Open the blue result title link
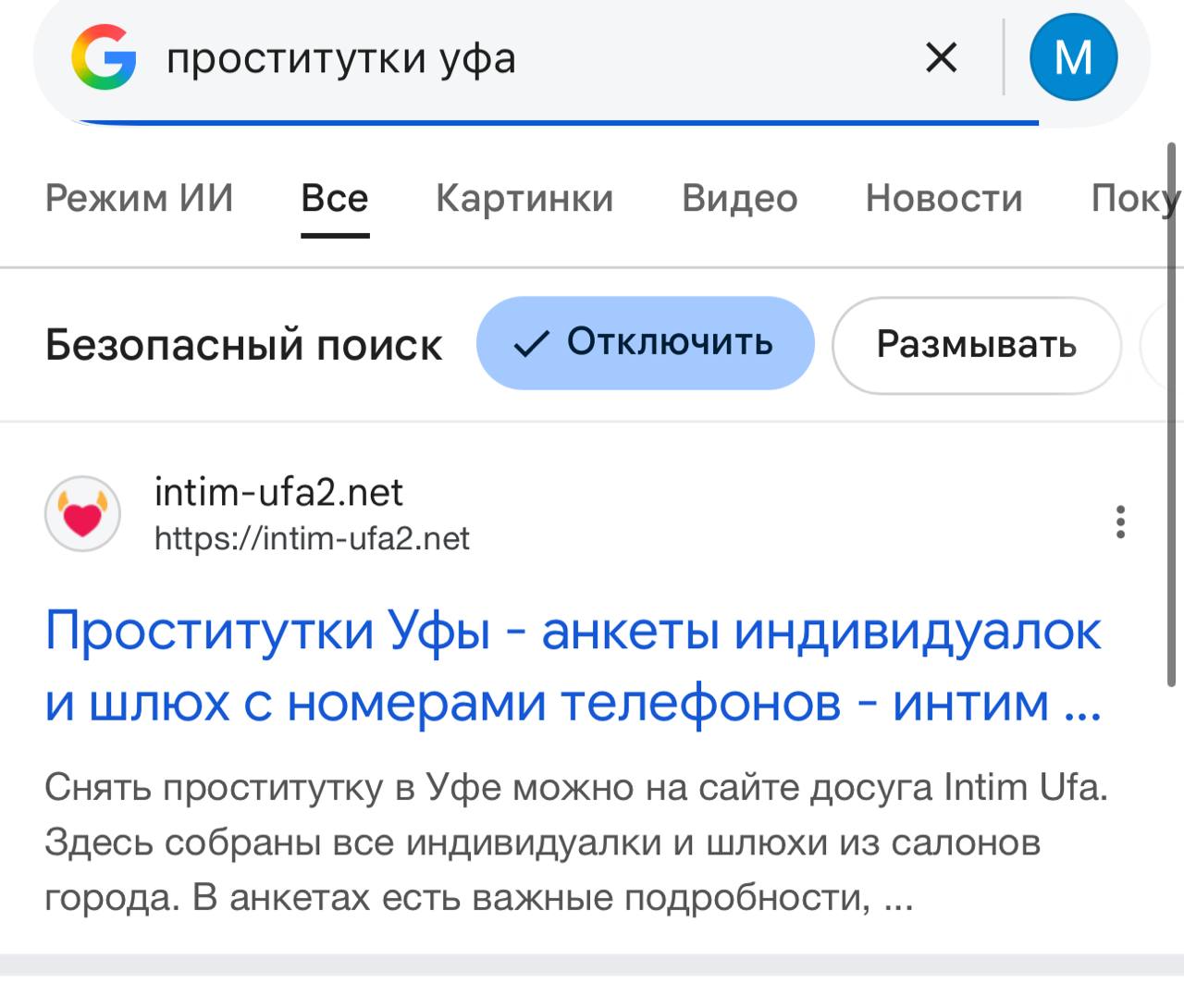 click(x=573, y=667)
